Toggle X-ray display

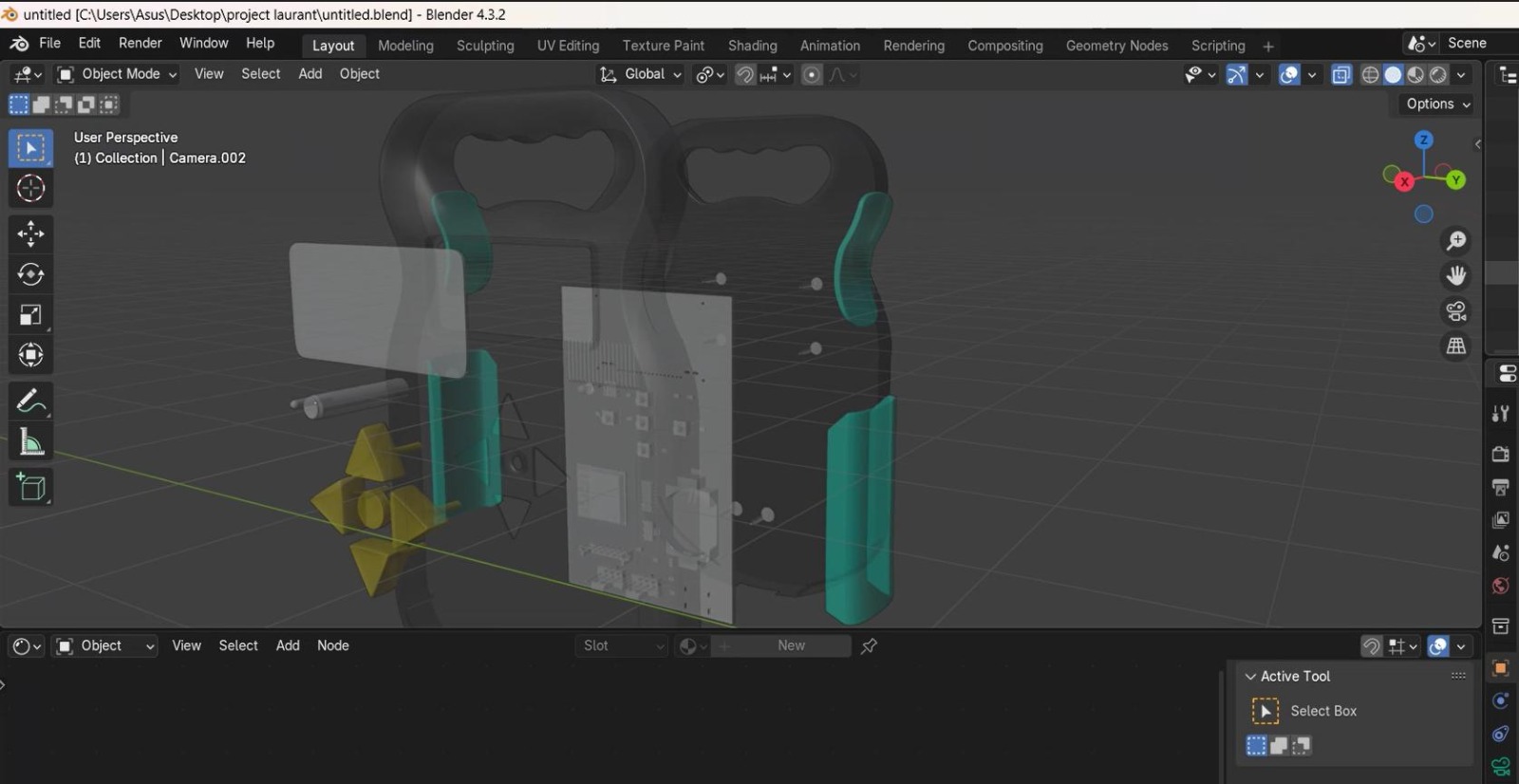[x=1341, y=75]
